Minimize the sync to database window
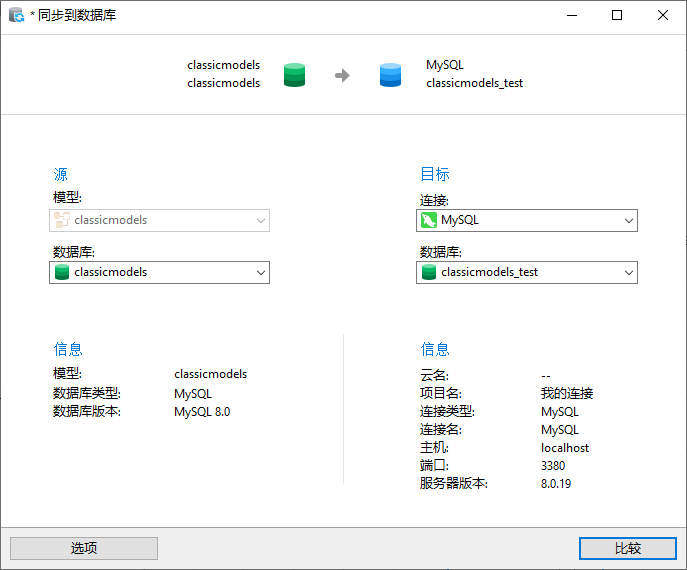This screenshot has height=570, width=687. [x=572, y=15]
